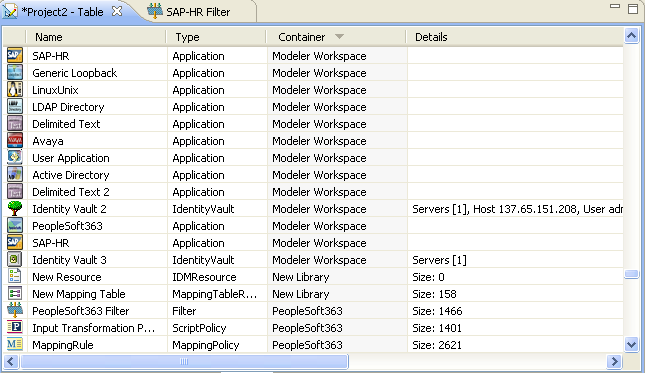Select the Identity Vault 2 tree icon
Viewport: 645px width, 373px height.
[15, 209]
